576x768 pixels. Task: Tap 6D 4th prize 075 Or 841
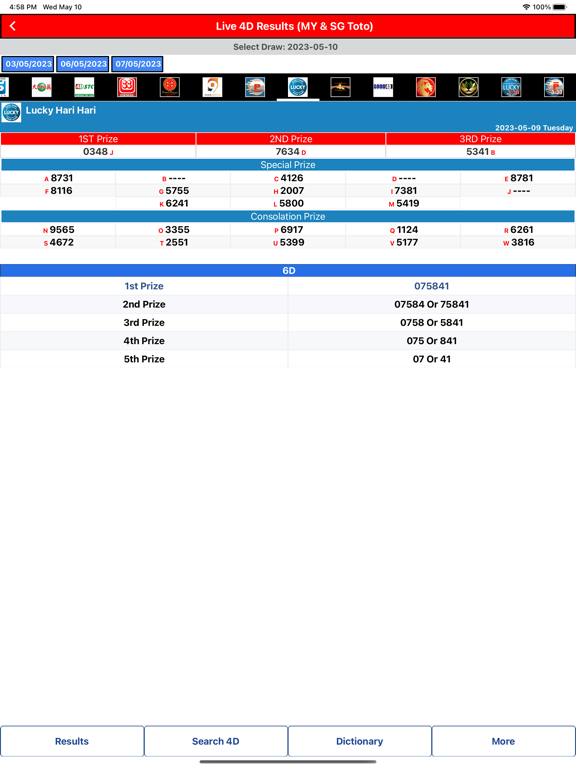pyautogui.click(x=432, y=341)
